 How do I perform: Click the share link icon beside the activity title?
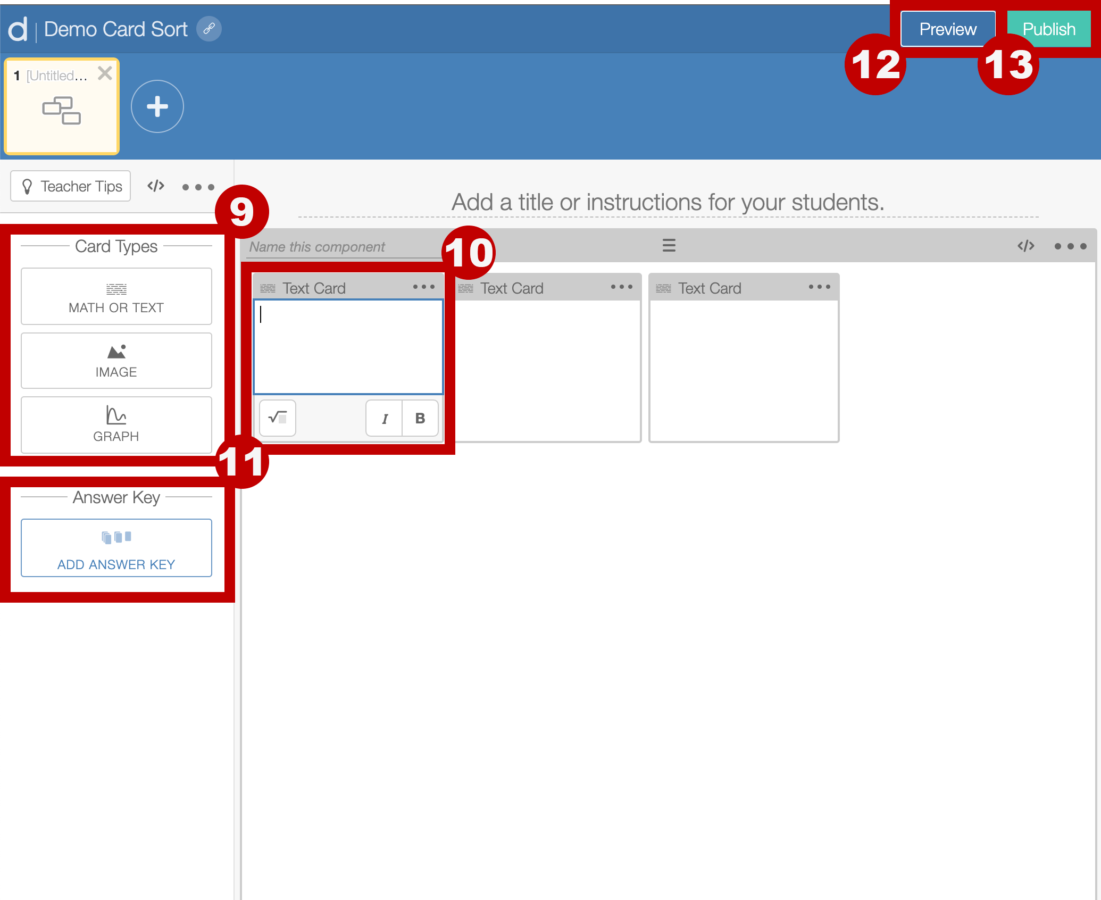point(208,29)
